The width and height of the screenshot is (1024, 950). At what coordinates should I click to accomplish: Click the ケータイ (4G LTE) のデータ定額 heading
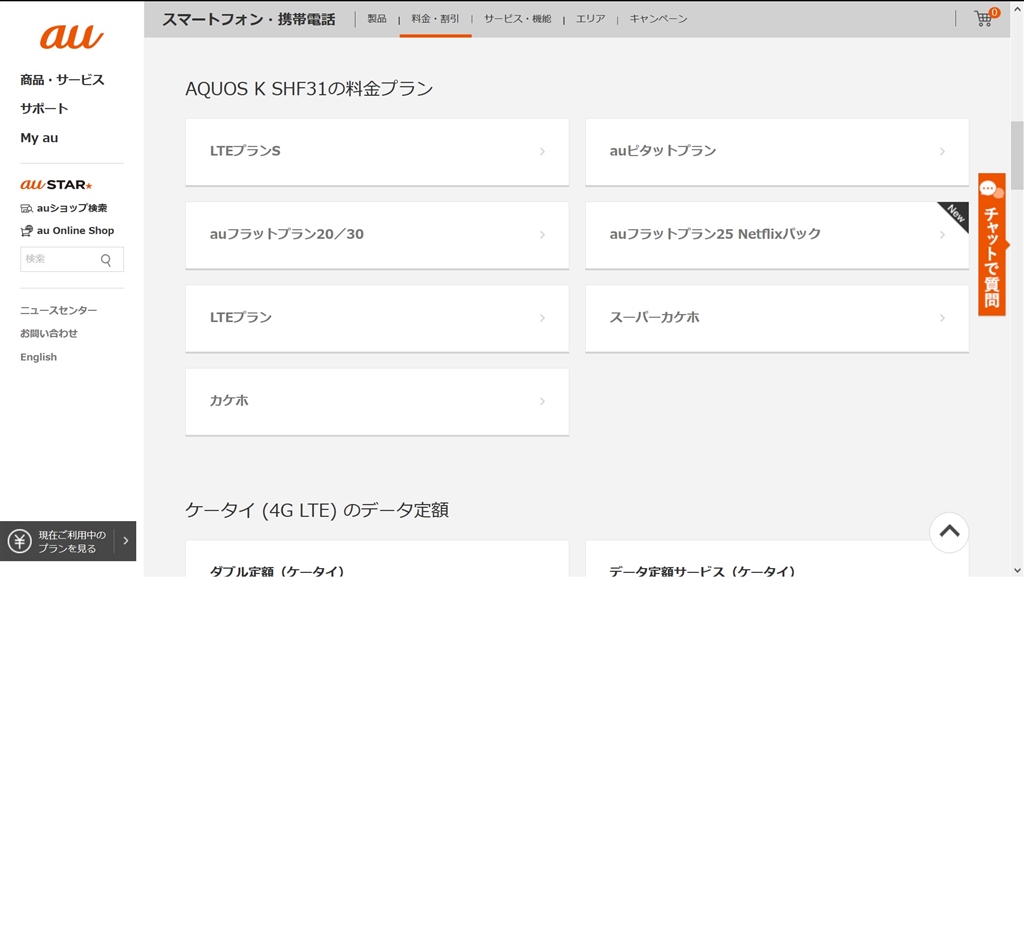[x=317, y=510]
